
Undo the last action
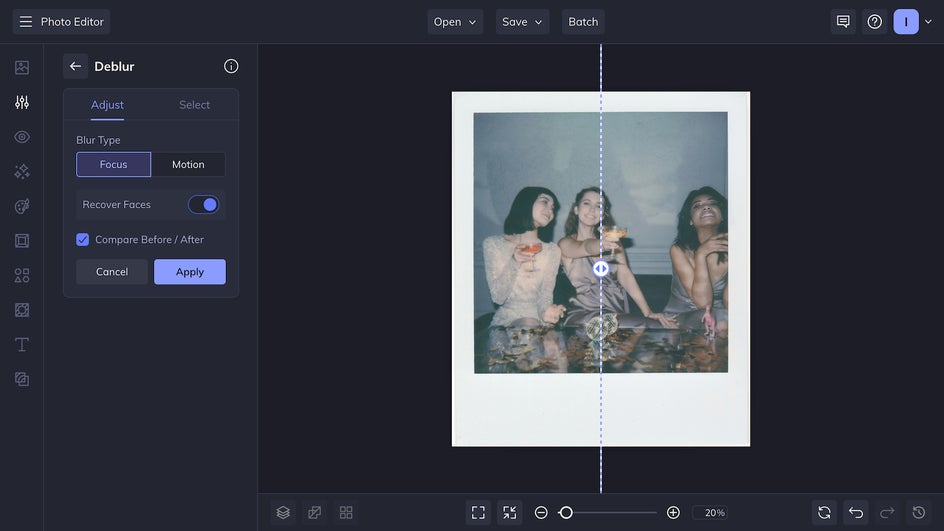[x=856, y=512]
